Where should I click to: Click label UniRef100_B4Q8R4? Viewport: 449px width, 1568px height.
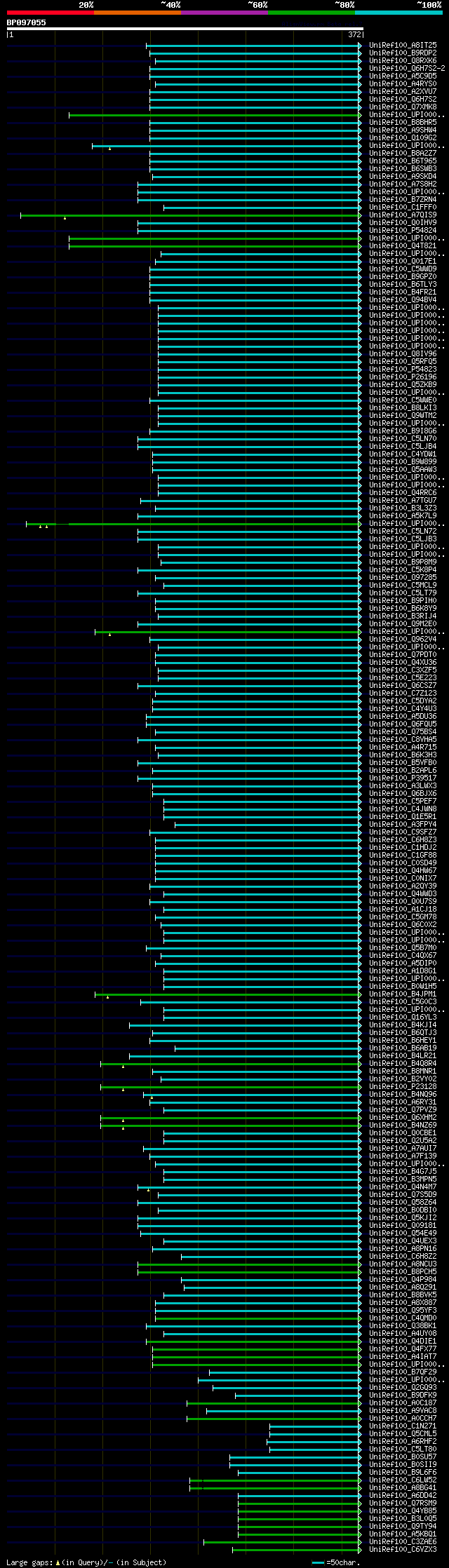tap(403, 1063)
